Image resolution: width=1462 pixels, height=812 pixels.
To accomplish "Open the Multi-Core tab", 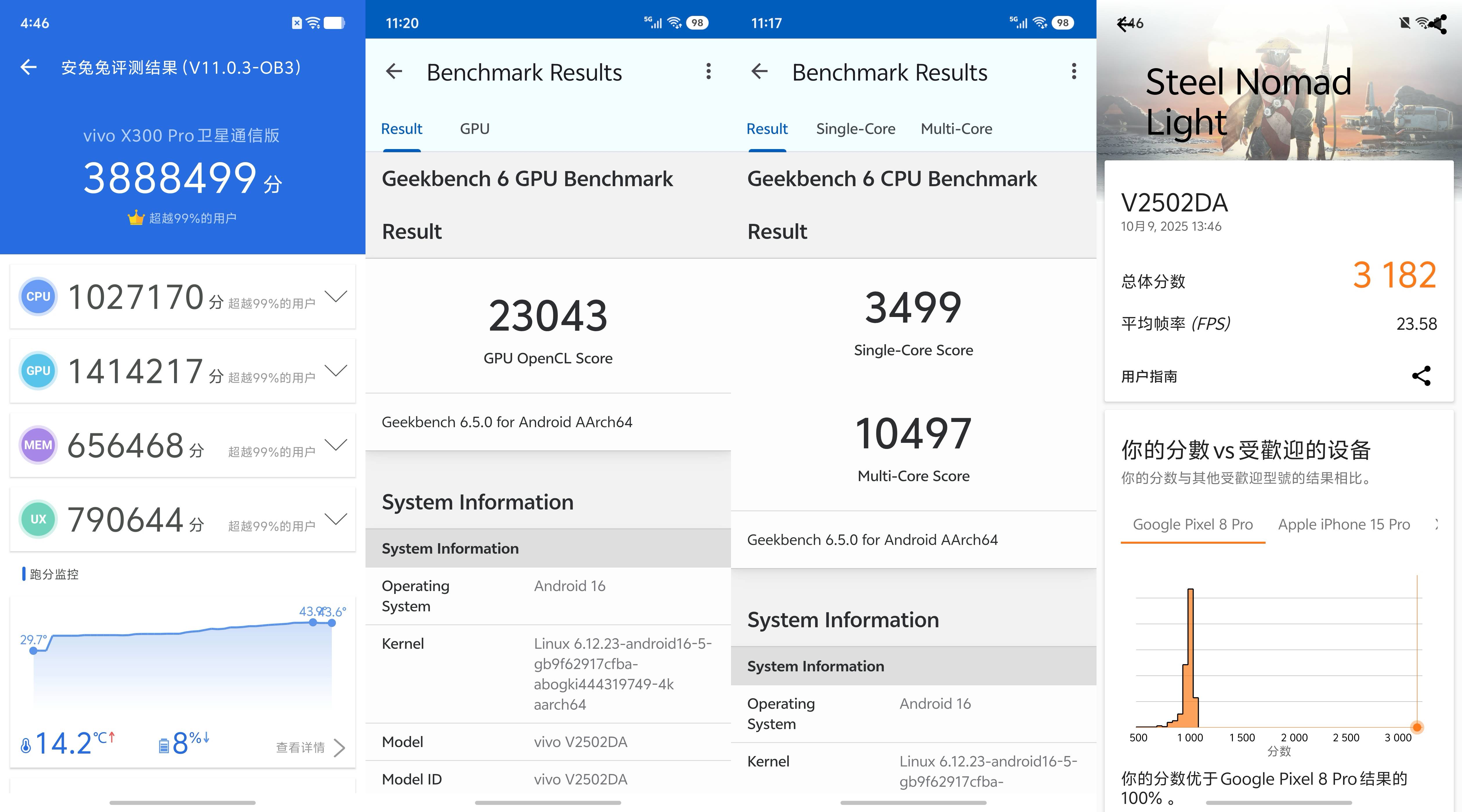I will [x=956, y=129].
